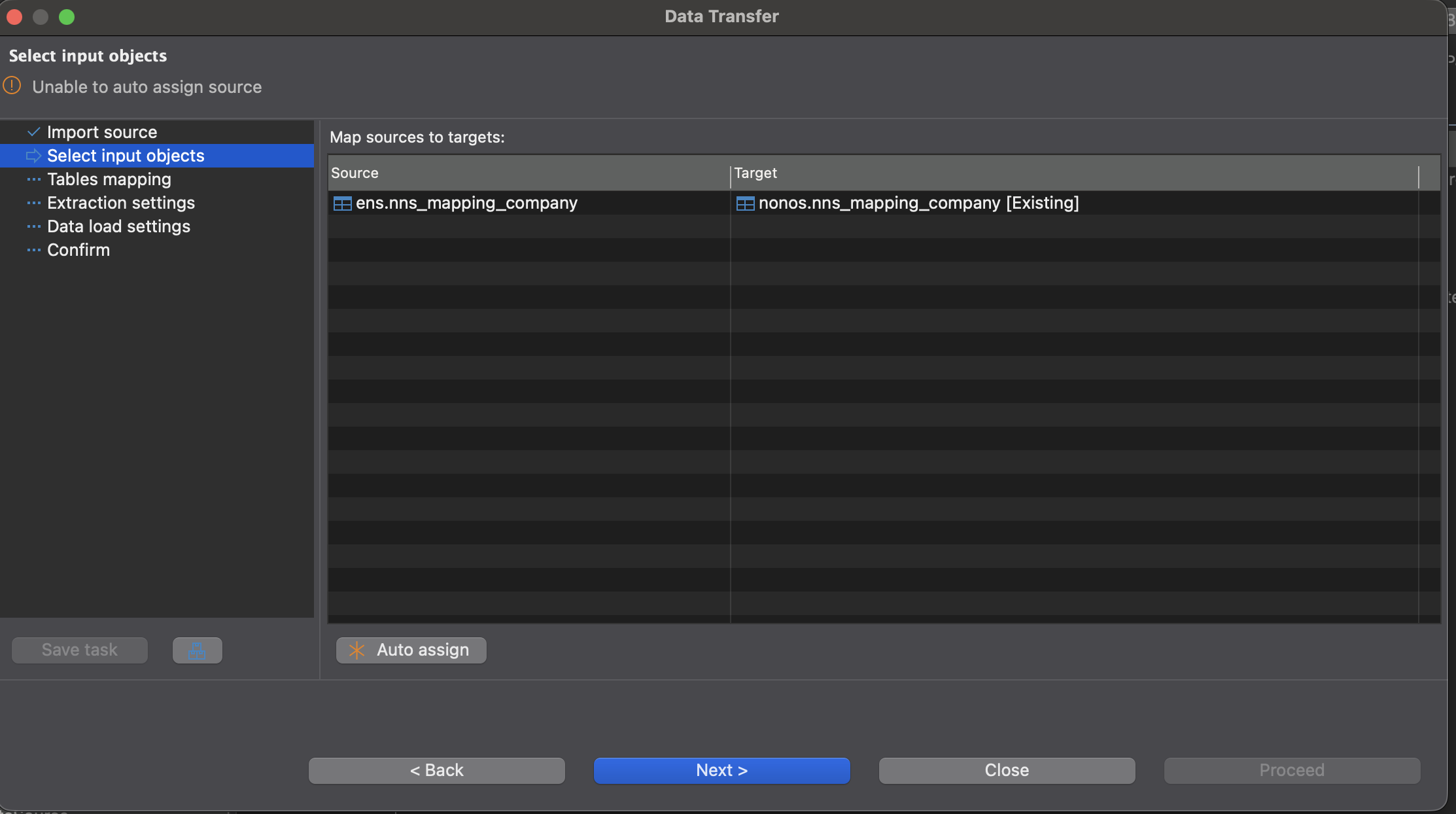The width and height of the screenshot is (1456, 814).
Task: Click the task variables icon button beside Save task
Action: pos(197,650)
